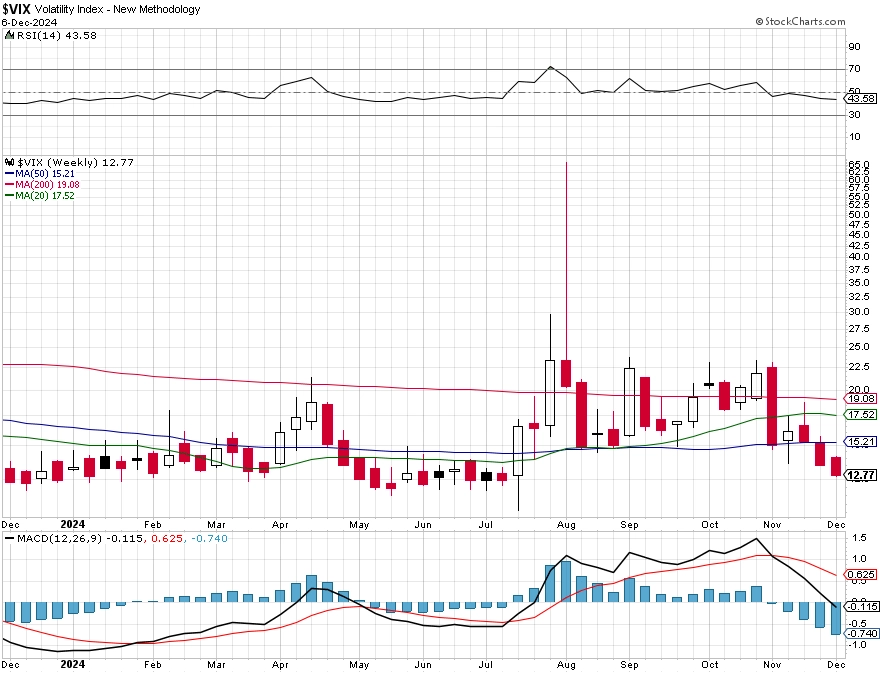880x673 pixels.
Task: Click the MA(20) green legend label
Action: [x=45, y=195]
